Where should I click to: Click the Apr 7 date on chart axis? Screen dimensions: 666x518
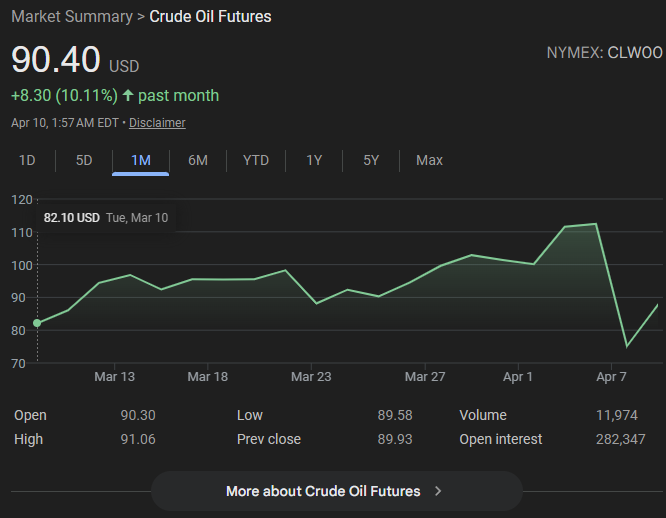pos(611,377)
